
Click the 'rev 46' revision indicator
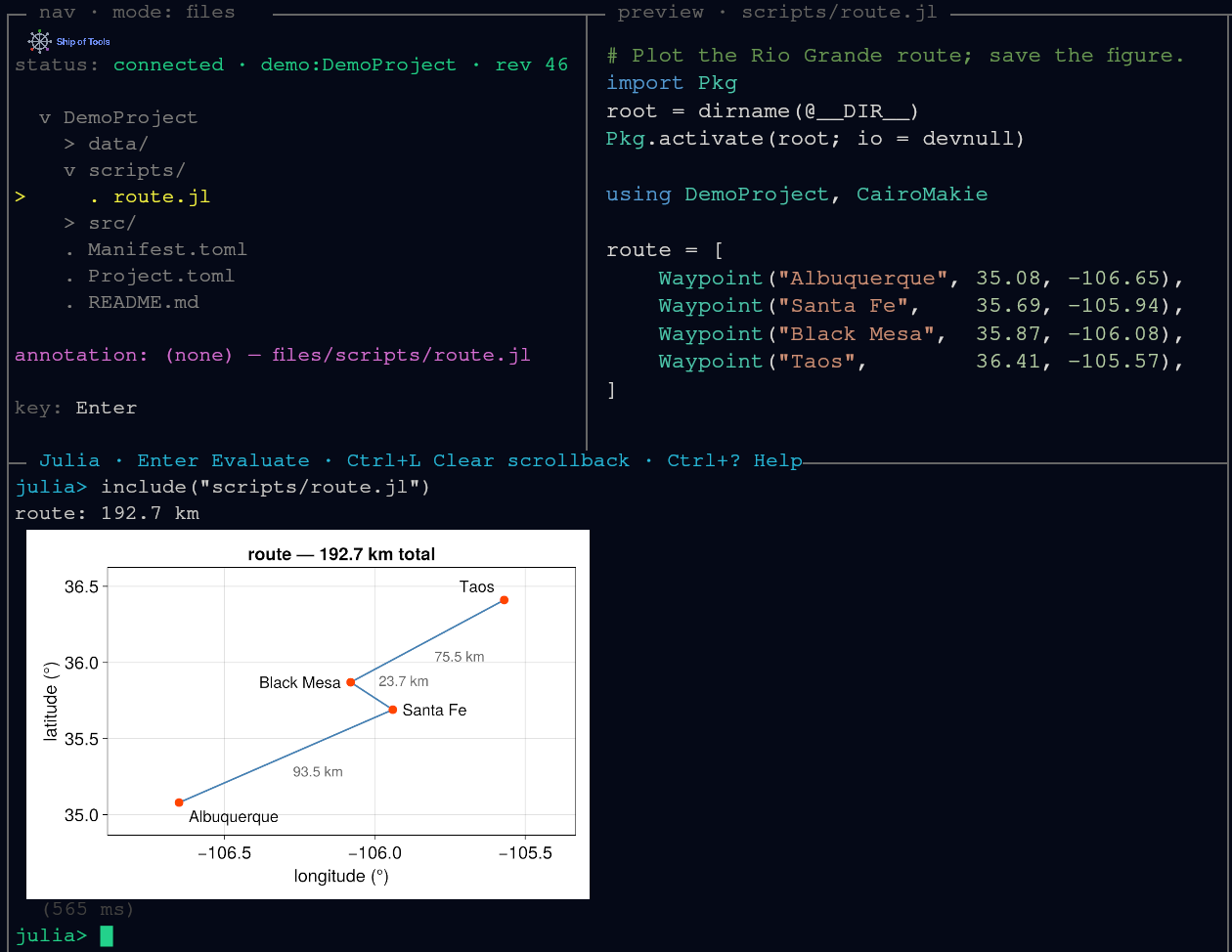click(532, 65)
